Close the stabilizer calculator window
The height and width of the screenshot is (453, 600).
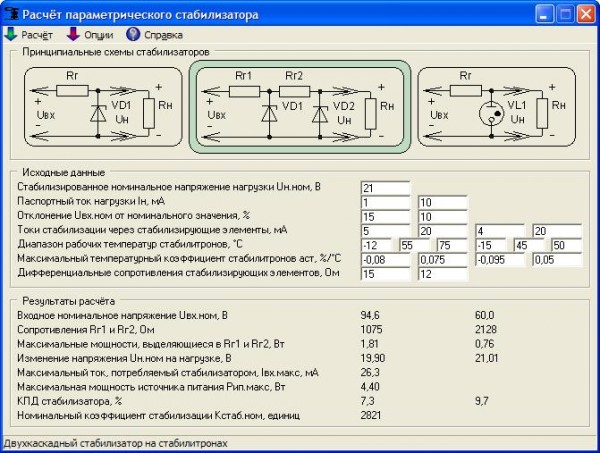585,14
